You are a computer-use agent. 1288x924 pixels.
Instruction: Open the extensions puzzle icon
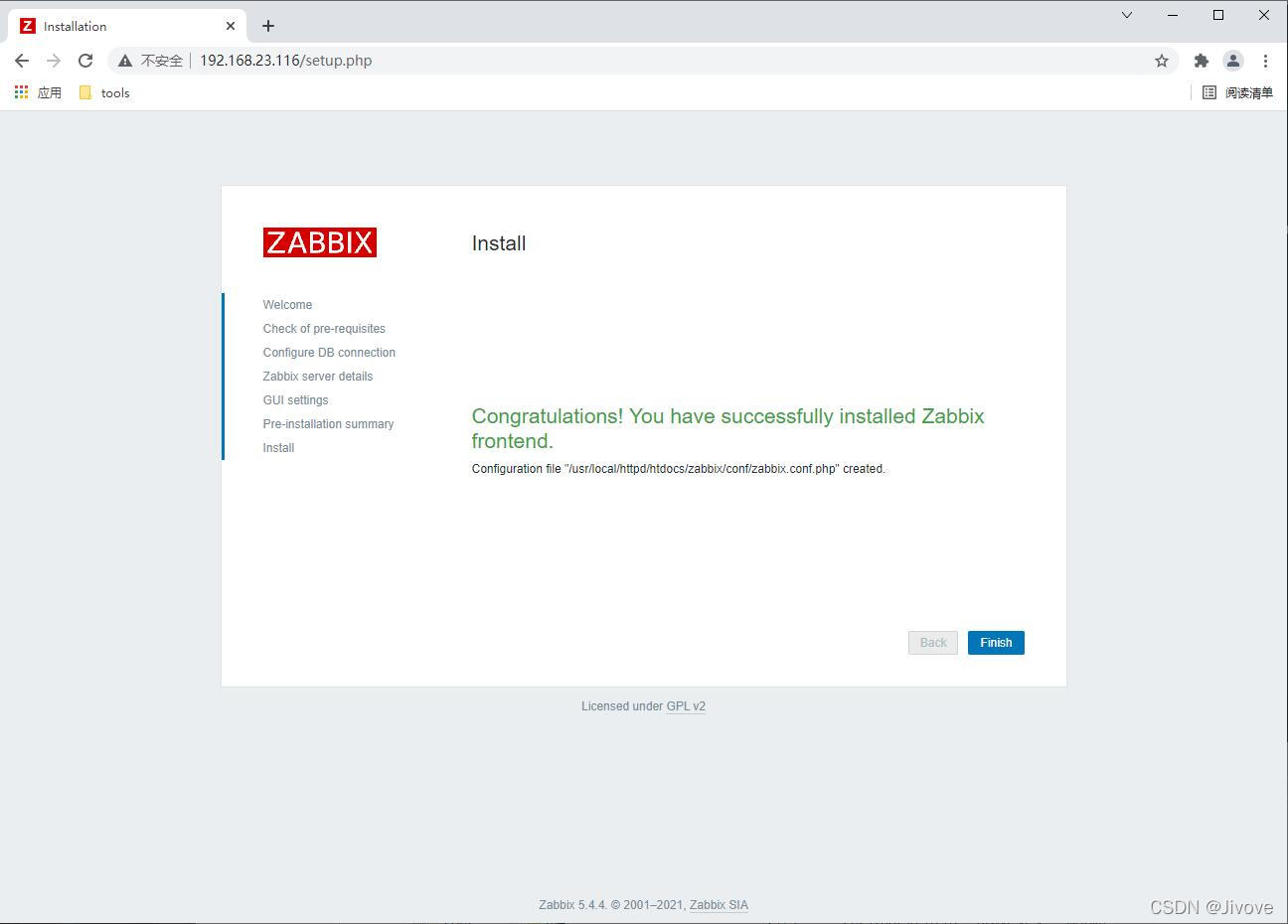tap(1202, 61)
